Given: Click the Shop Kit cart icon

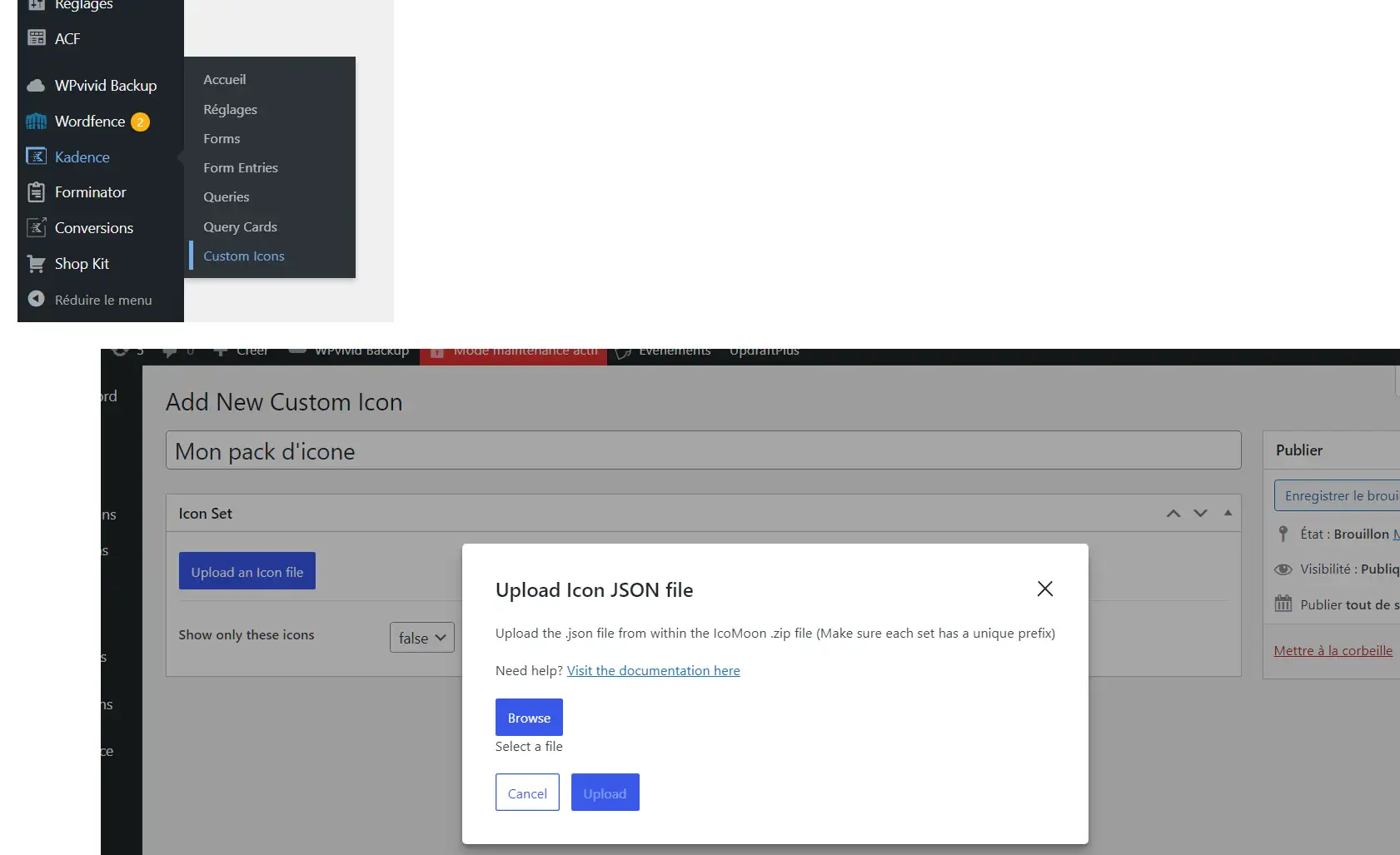Looking at the screenshot, I should click(36, 264).
